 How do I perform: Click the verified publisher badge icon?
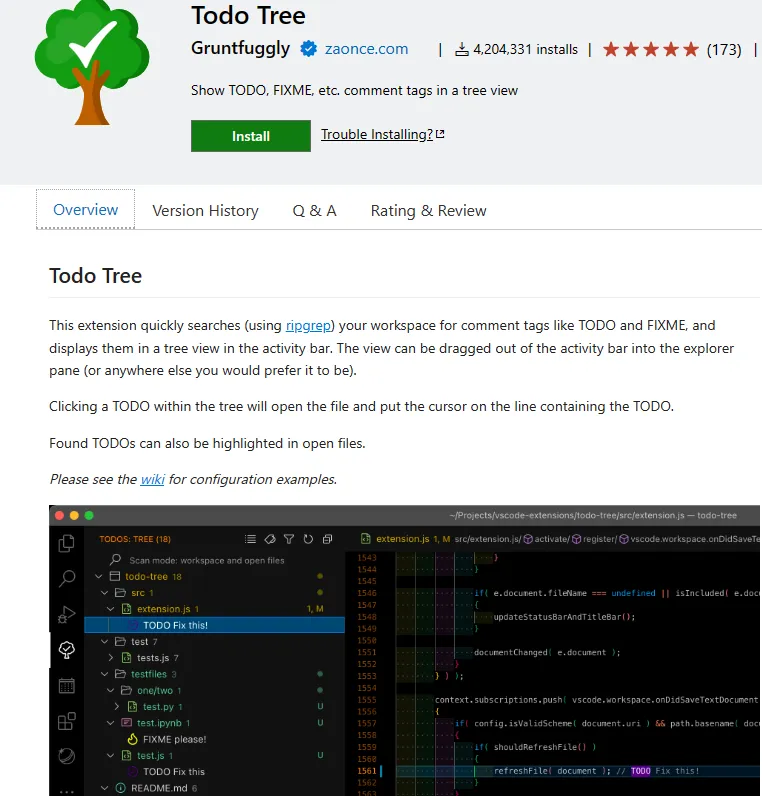click(x=308, y=49)
